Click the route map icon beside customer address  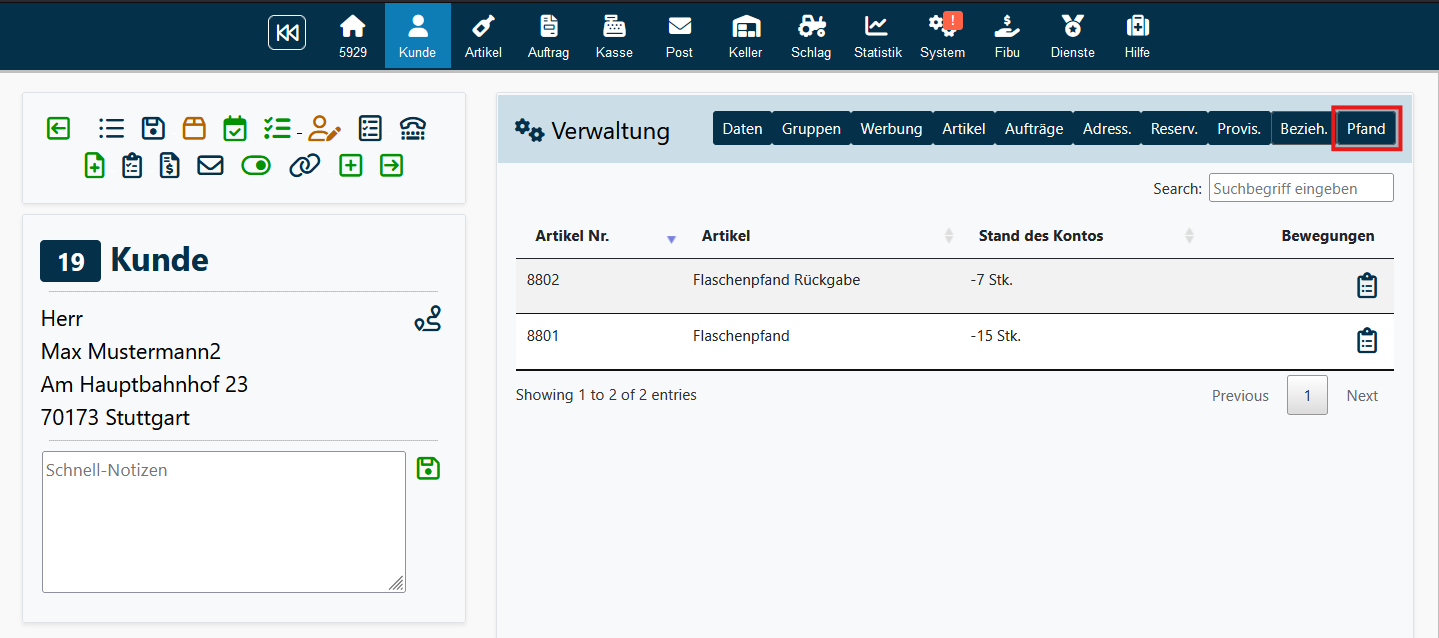pos(428,320)
